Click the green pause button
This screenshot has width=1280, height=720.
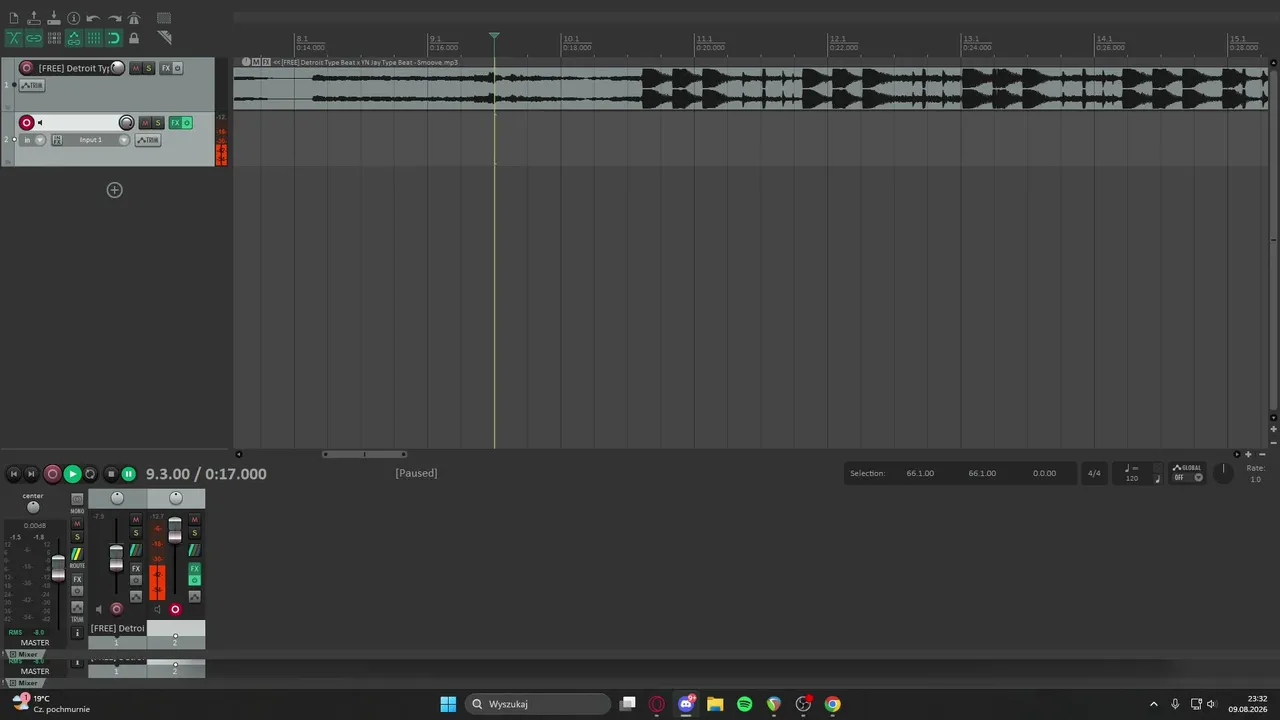pos(128,474)
